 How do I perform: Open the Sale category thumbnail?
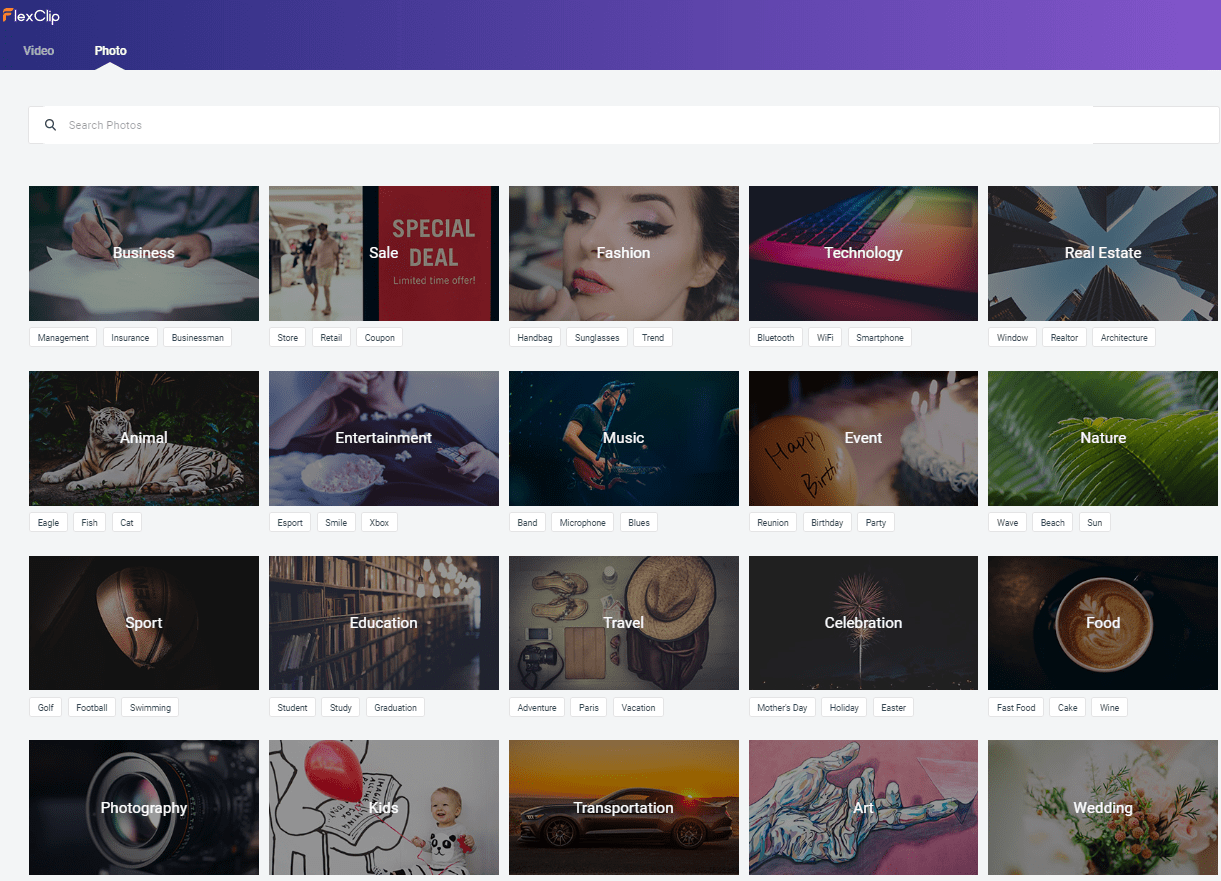[x=384, y=253]
